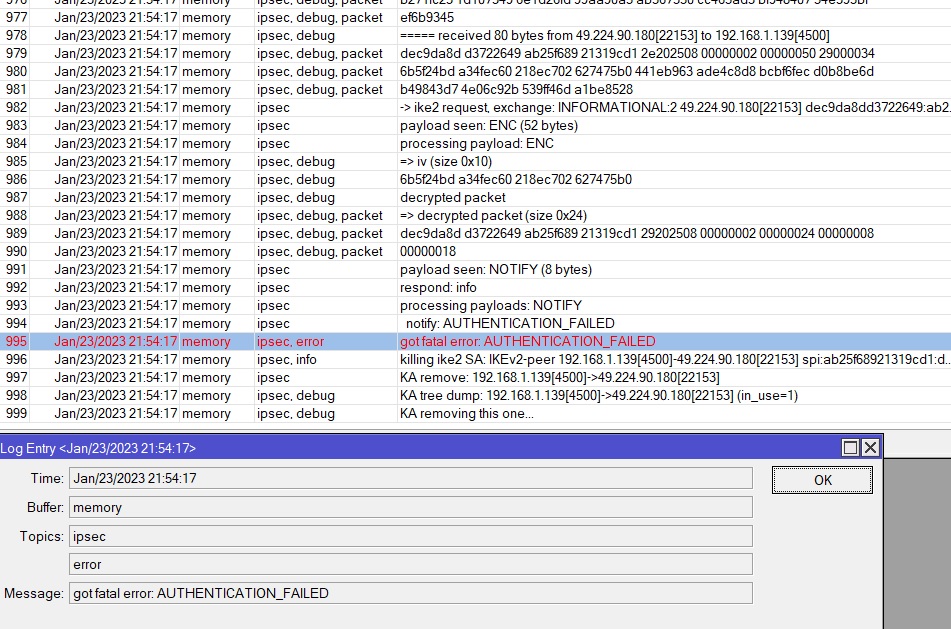Select row 984 processing payload ENC
The width and height of the screenshot is (951, 629).
[477, 144]
